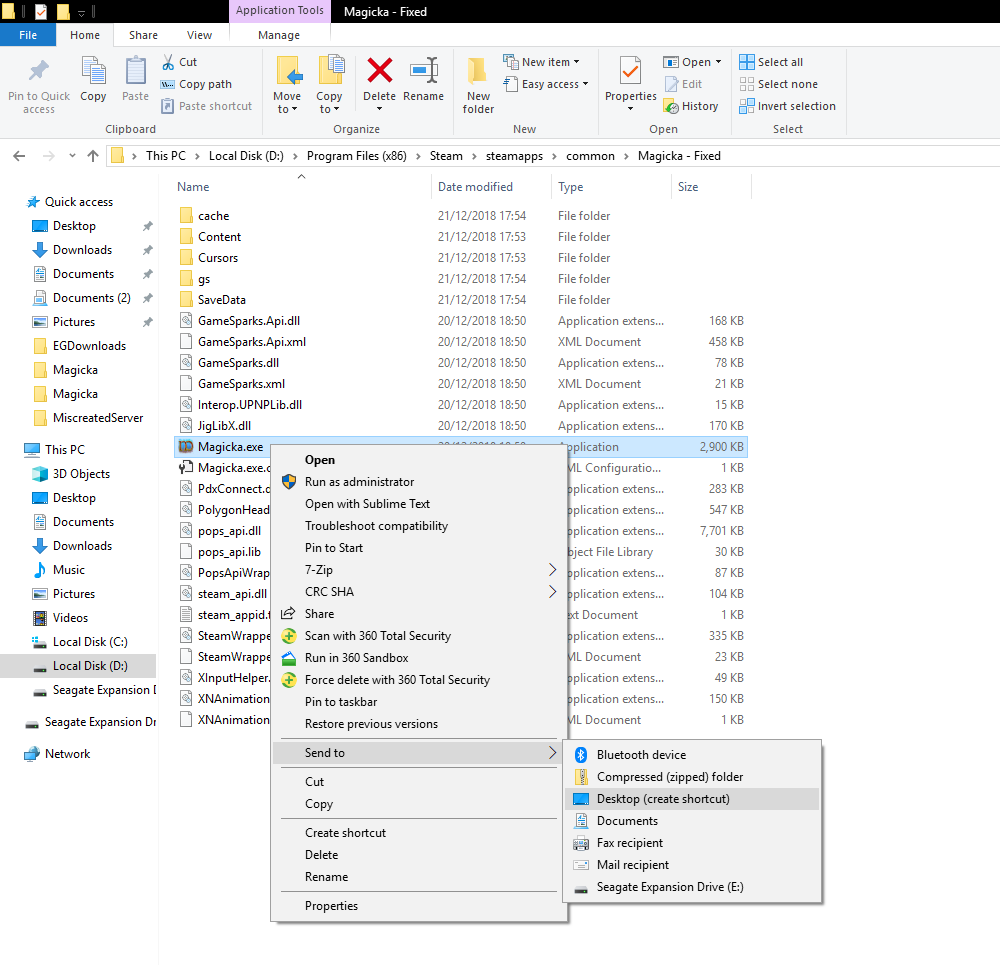
Task: Click Select all in ribbon
Action: (771, 62)
